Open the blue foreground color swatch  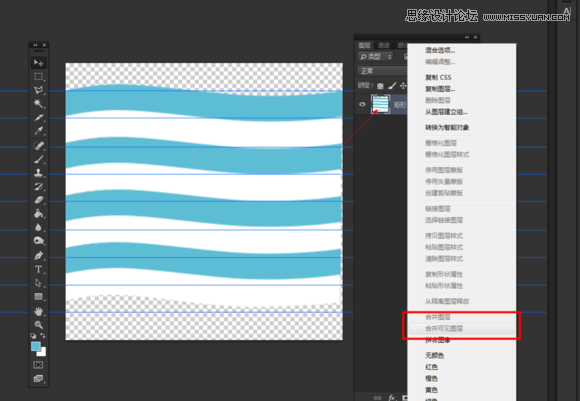point(36,346)
